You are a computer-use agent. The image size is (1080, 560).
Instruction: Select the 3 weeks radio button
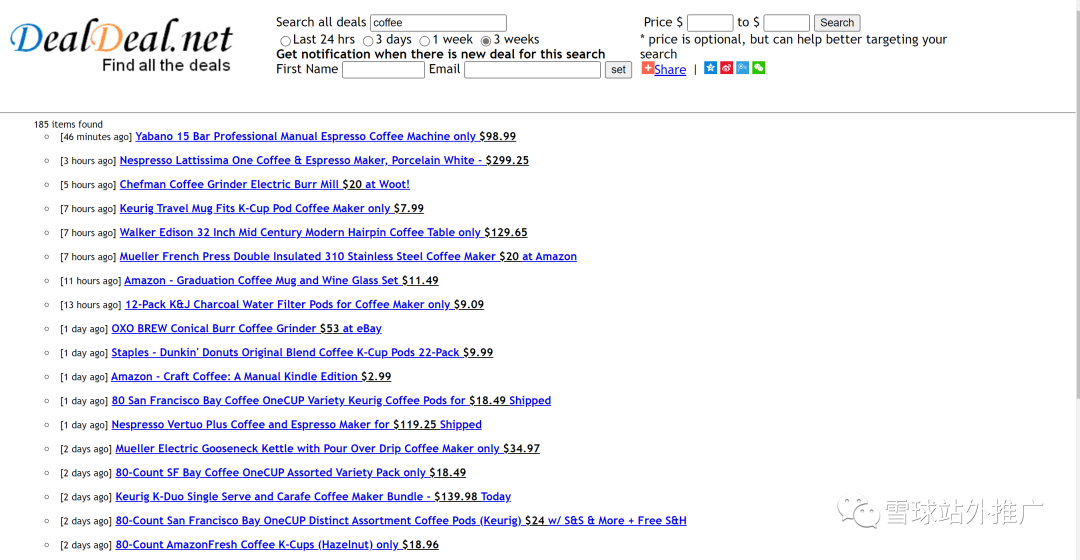coord(486,41)
